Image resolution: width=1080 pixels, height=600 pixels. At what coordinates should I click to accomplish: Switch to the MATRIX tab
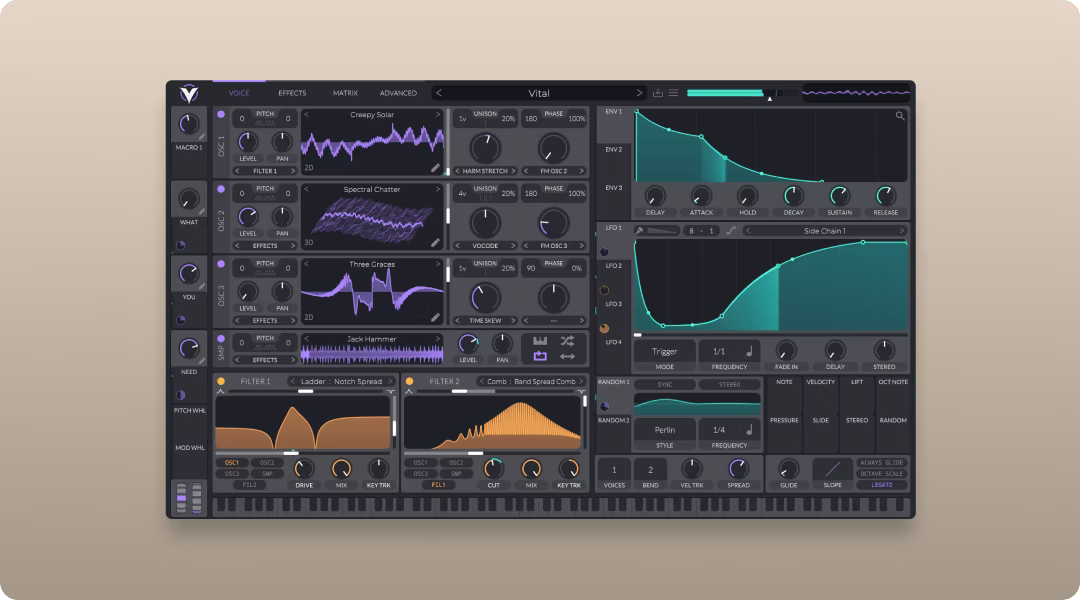click(x=345, y=93)
